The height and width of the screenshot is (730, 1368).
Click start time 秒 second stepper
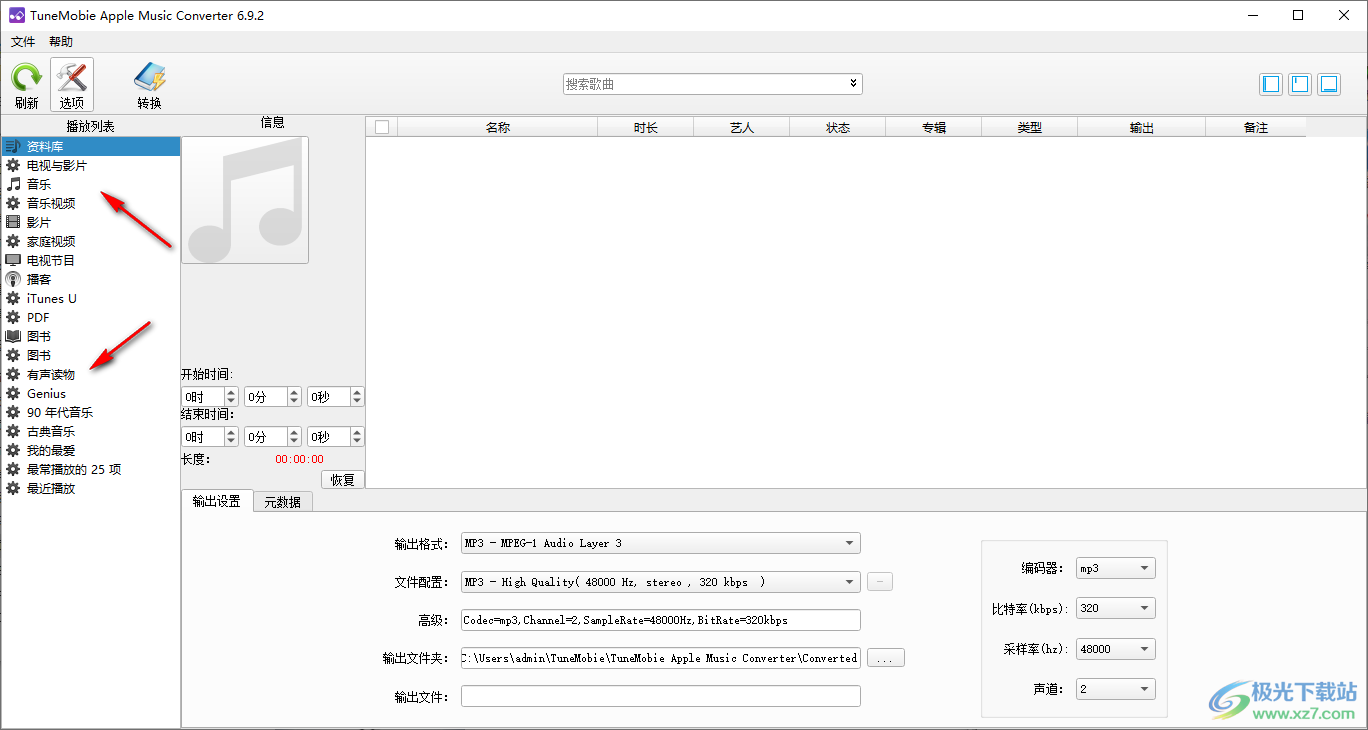coord(357,397)
